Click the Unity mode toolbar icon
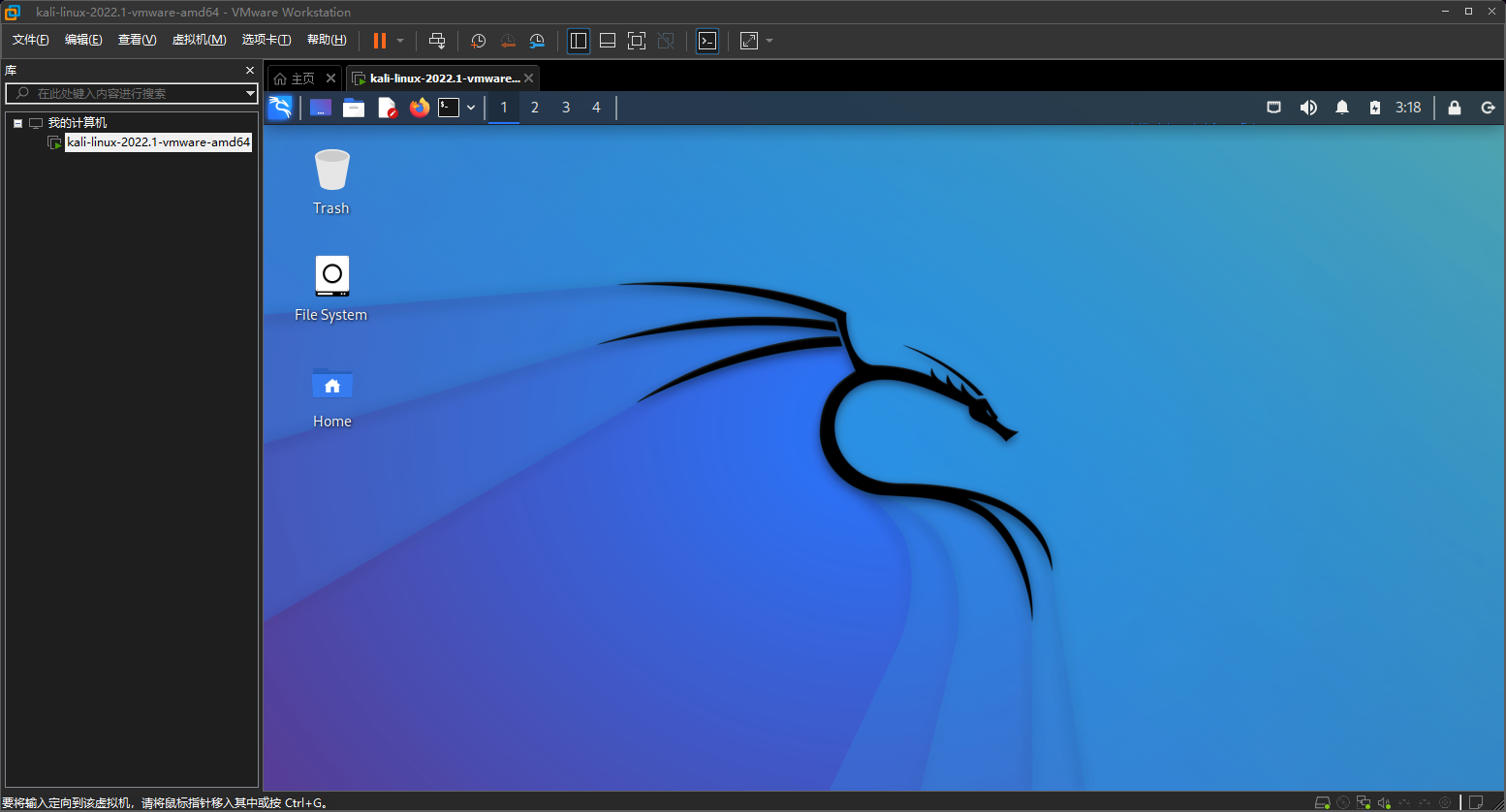The height and width of the screenshot is (812, 1506). pos(666,41)
